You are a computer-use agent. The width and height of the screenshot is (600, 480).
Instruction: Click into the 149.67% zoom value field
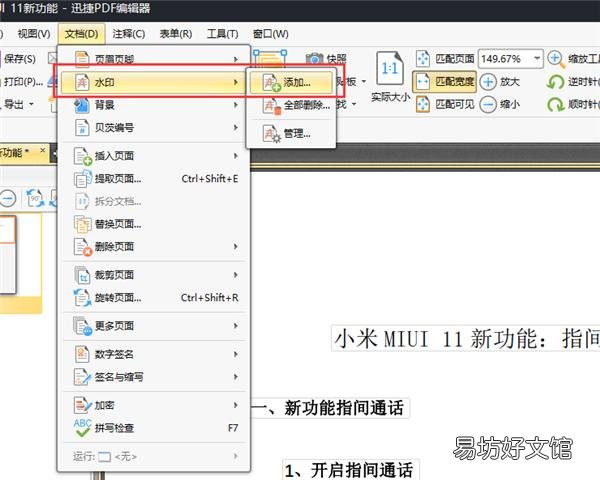[x=505, y=59]
